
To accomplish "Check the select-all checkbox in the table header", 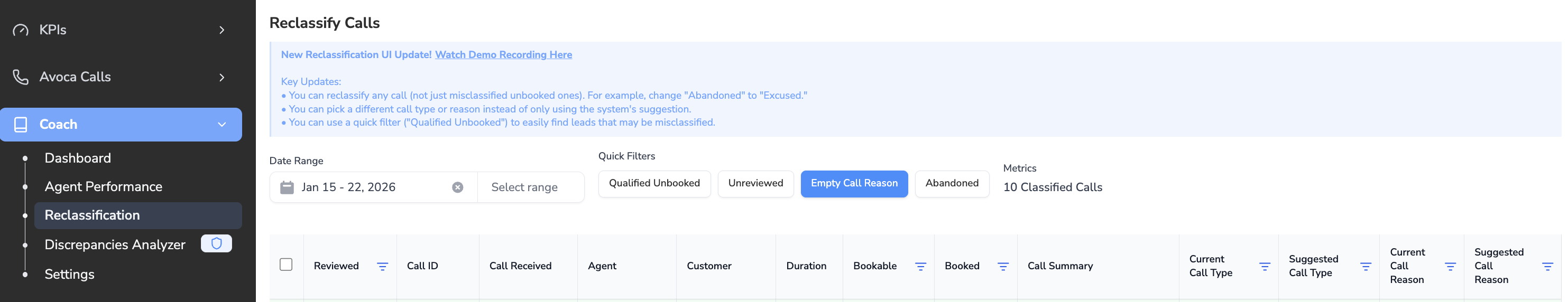I will point(286,265).
